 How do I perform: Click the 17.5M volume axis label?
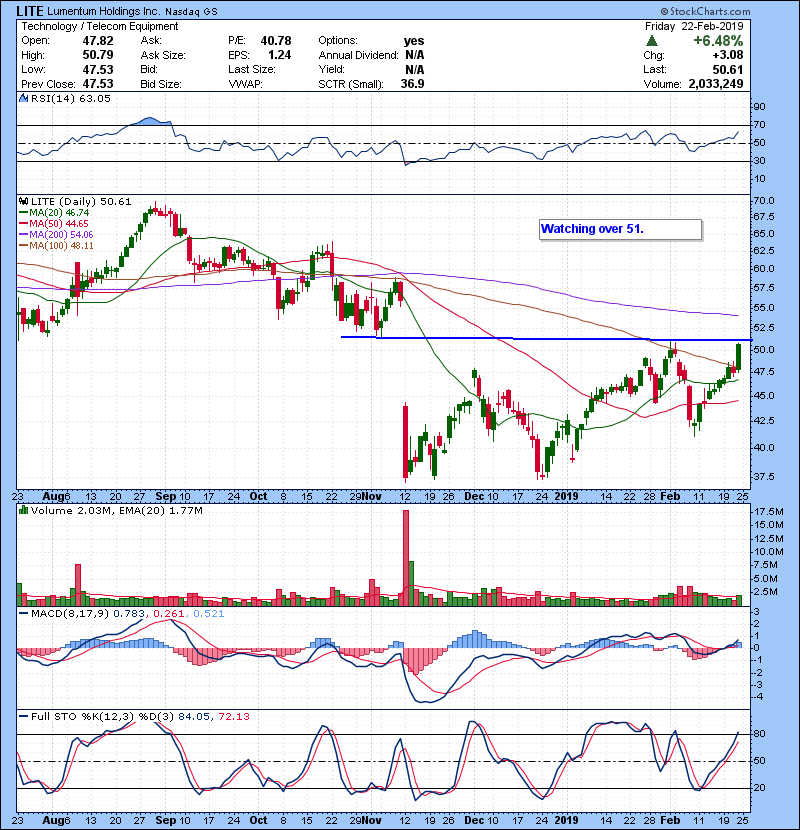pyautogui.click(x=769, y=512)
